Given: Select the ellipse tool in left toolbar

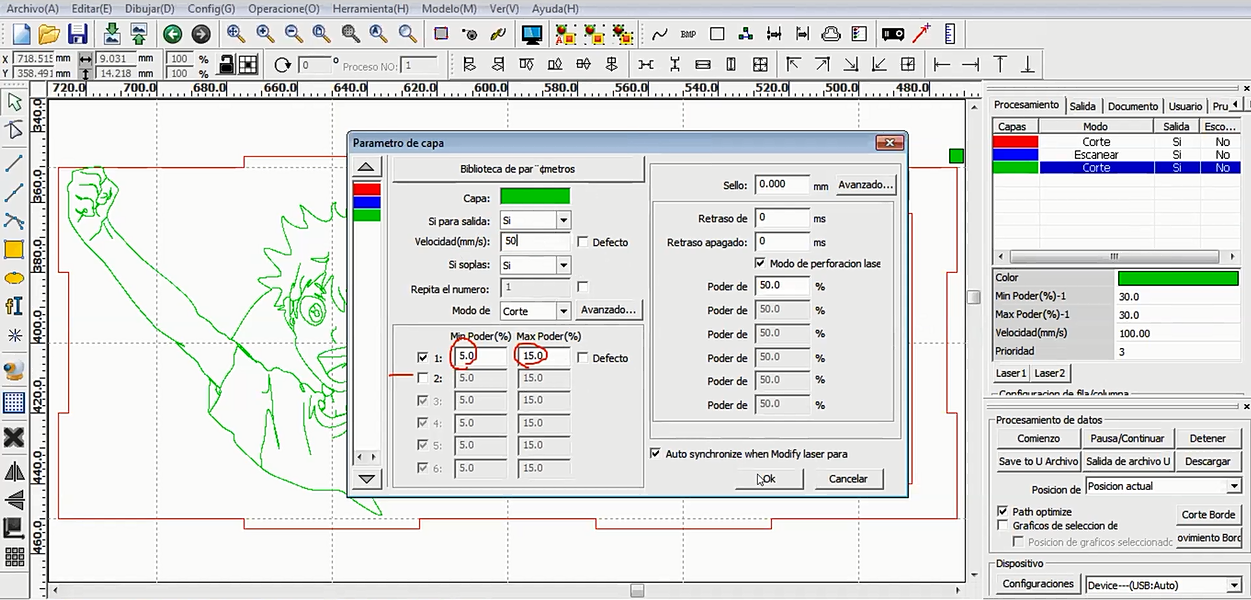Looking at the screenshot, I should [x=14, y=278].
